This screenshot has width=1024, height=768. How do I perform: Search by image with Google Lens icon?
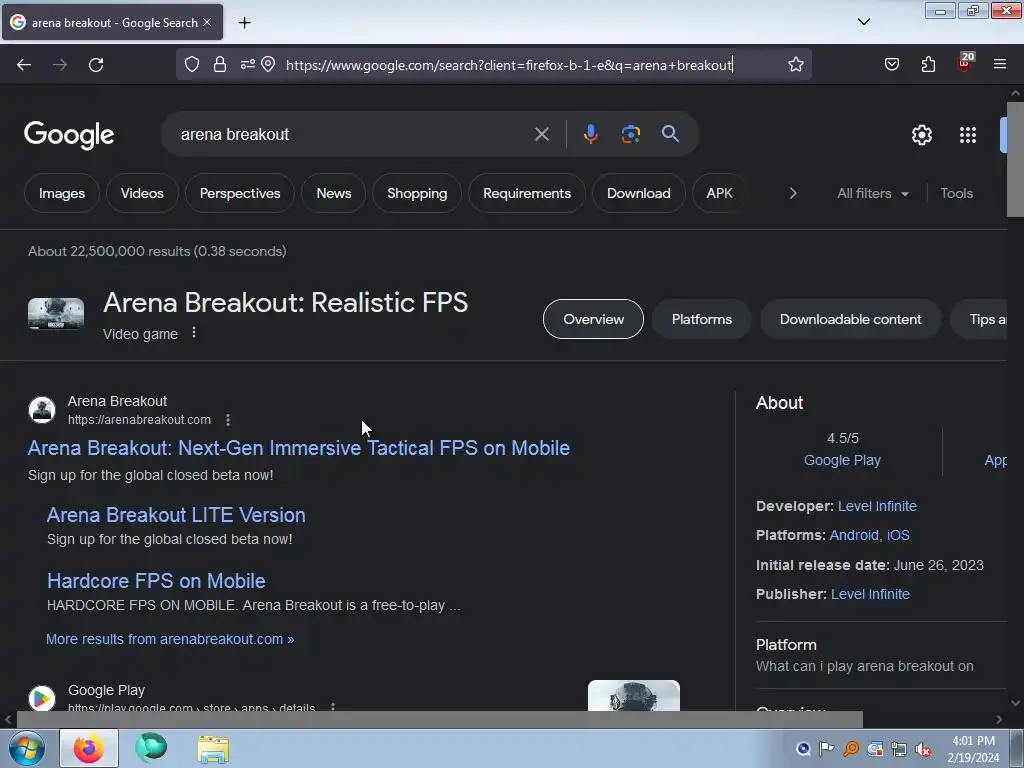pyautogui.click(x=630, y=134)
